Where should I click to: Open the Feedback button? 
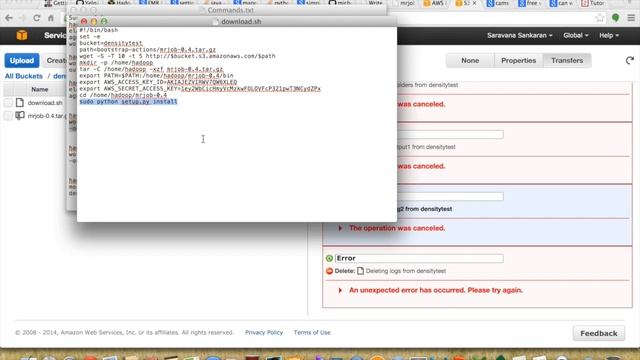(598, 333)
